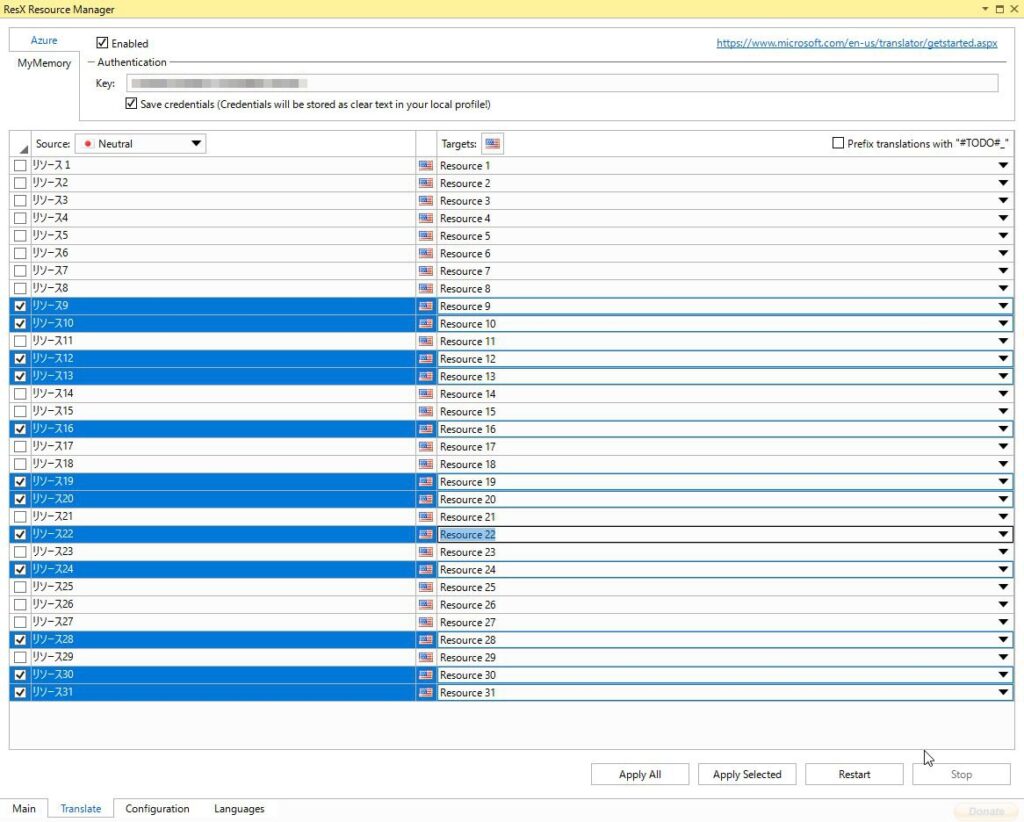
Task: Open the Configuration tab
Action: (x=157, y=808)
